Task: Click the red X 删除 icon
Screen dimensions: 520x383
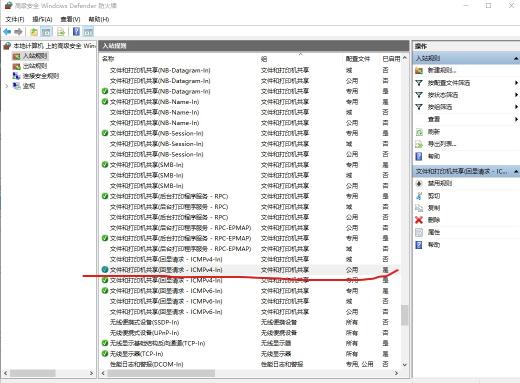Action: click(419, 220)
